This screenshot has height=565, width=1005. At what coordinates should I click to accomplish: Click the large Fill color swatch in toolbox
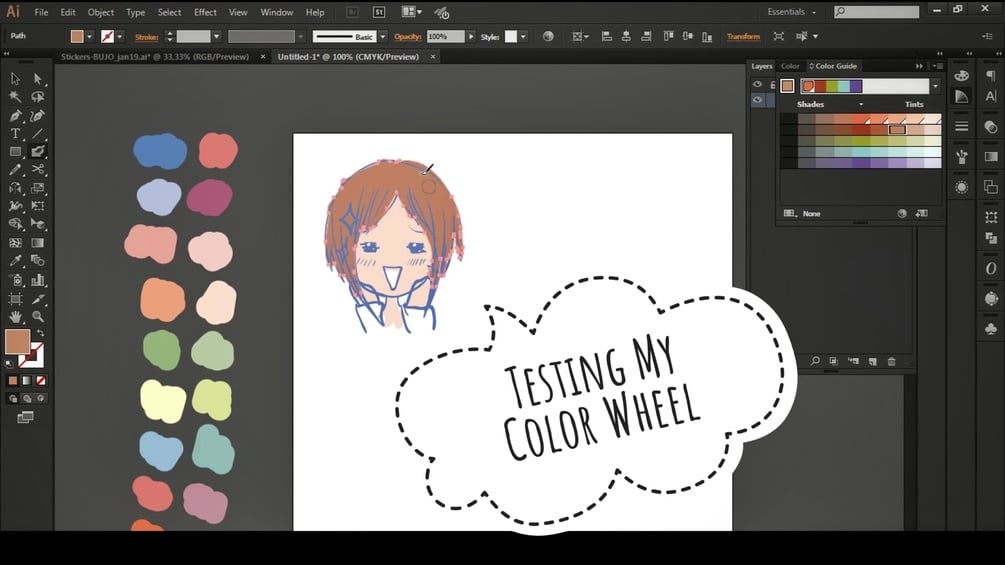click(17, 342)
